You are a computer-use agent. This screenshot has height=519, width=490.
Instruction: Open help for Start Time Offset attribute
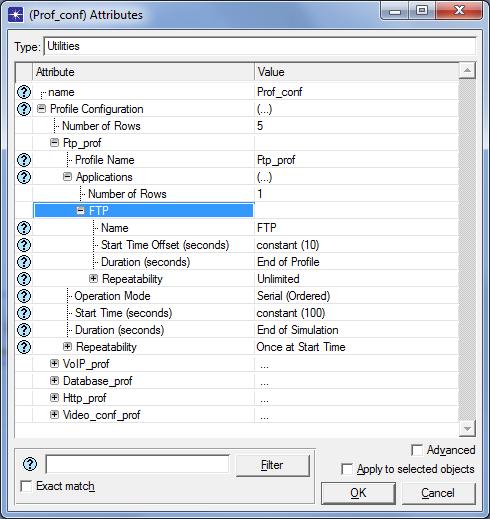[x=24, y=245]
